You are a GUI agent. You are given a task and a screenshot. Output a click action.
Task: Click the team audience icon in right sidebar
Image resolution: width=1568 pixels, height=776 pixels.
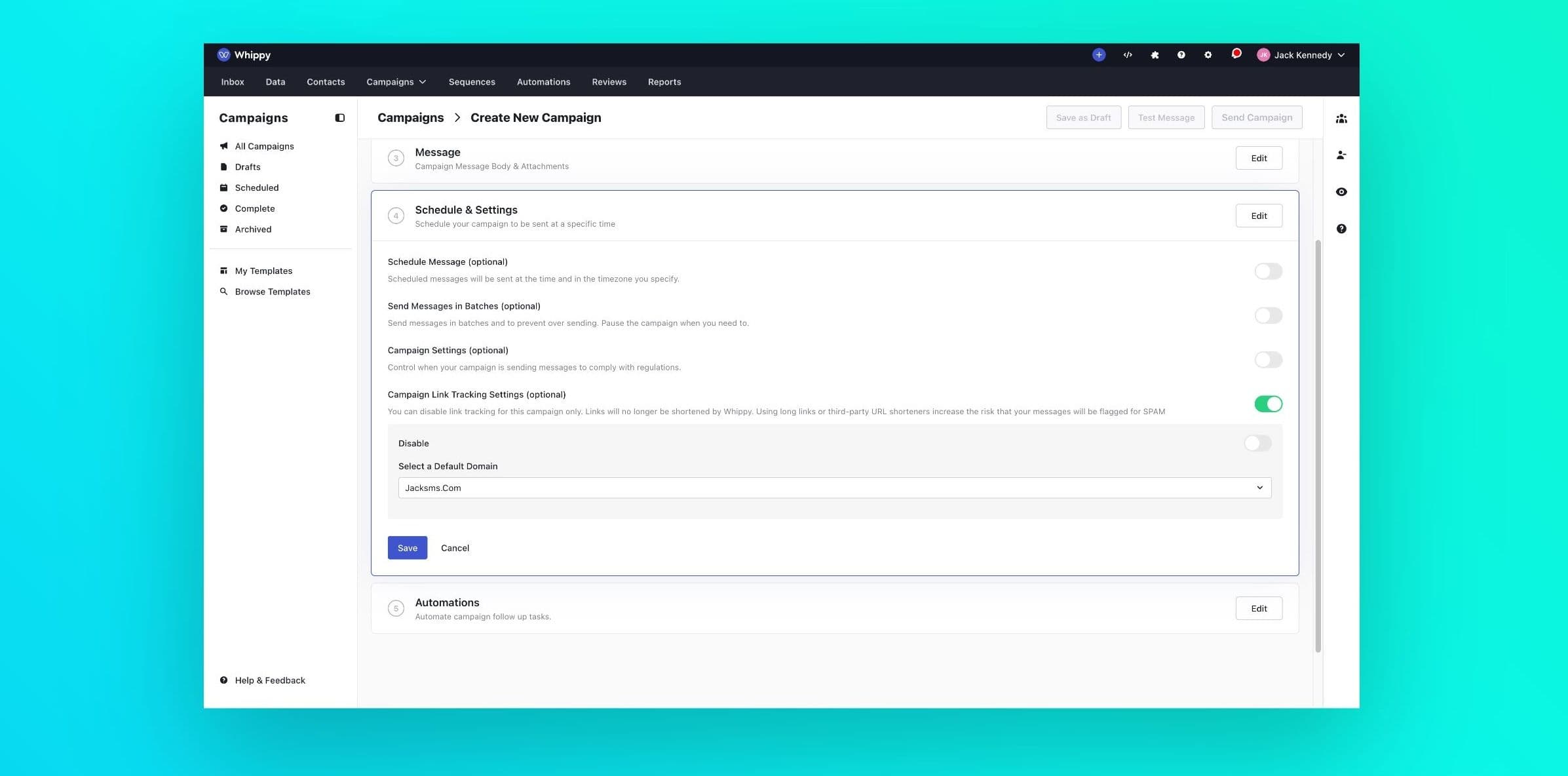(1341, 118)
